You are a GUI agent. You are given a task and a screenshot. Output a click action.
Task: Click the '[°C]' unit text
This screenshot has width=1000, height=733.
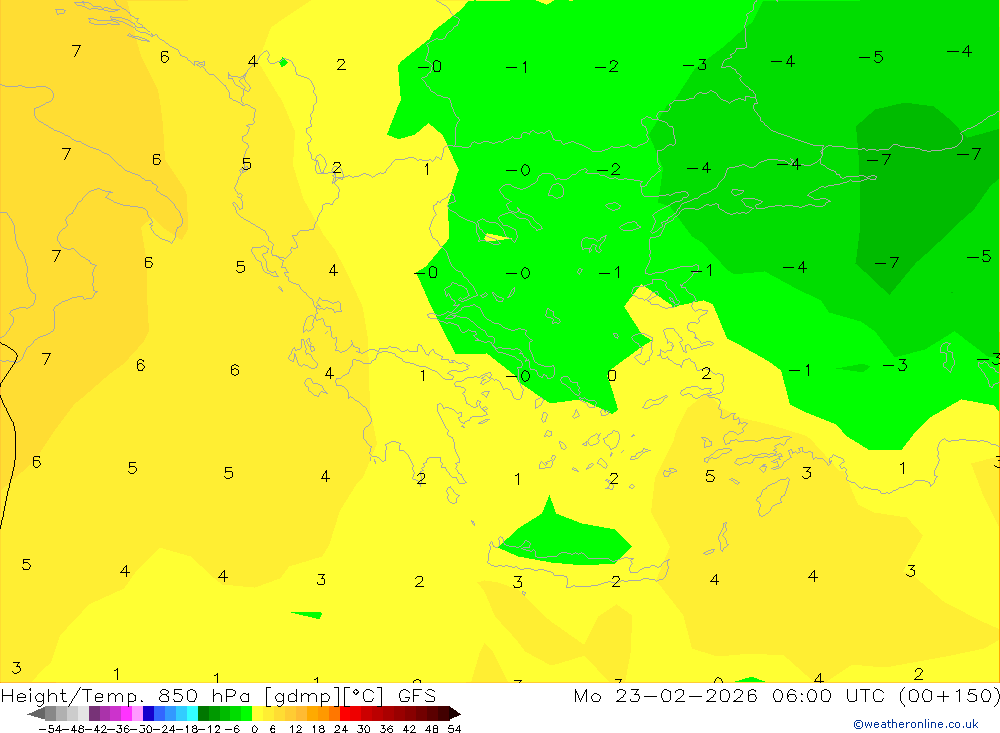pyautogui.click(x=364, y=696)
